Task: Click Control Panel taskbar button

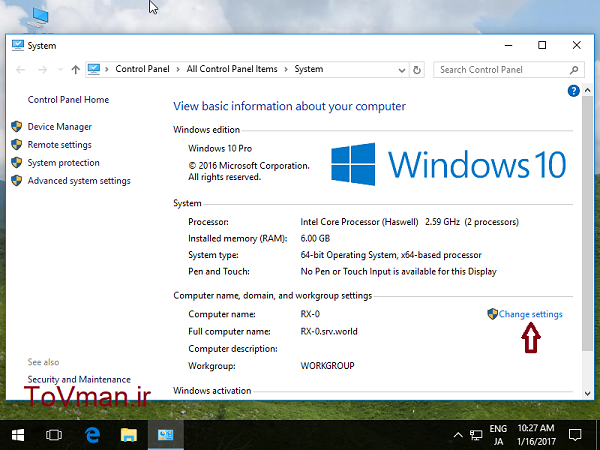Action: (166, 435)
